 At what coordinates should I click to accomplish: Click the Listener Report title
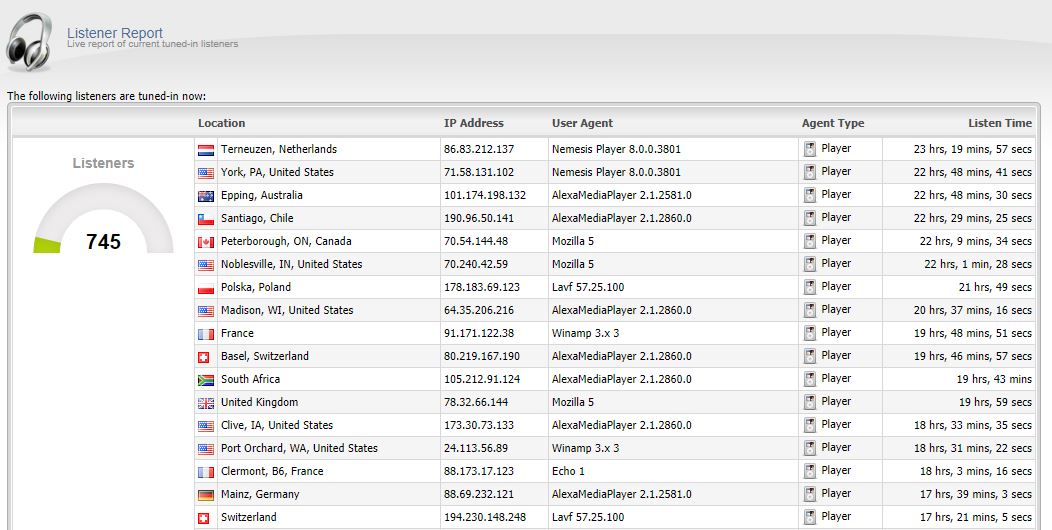115,33
